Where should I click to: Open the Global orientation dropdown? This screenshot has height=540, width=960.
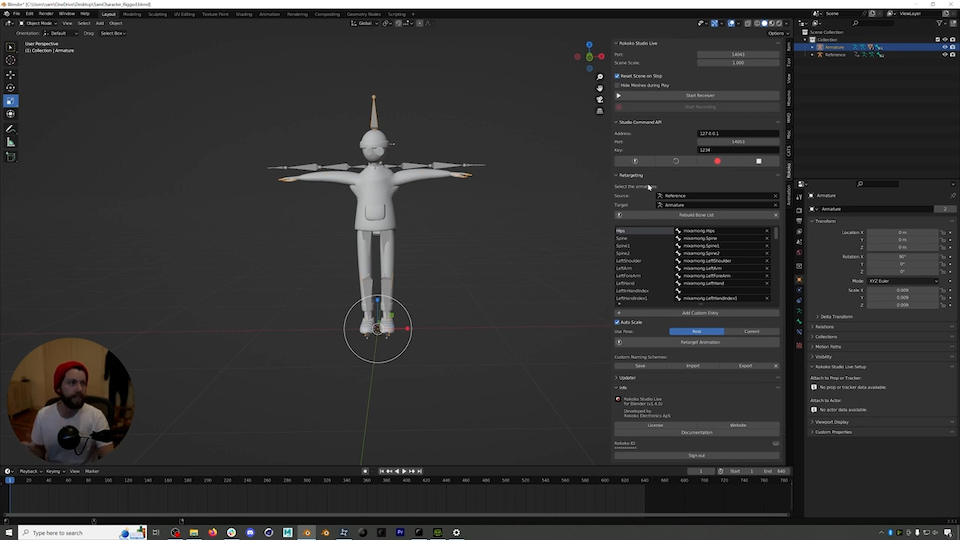(x=365, y=23)
